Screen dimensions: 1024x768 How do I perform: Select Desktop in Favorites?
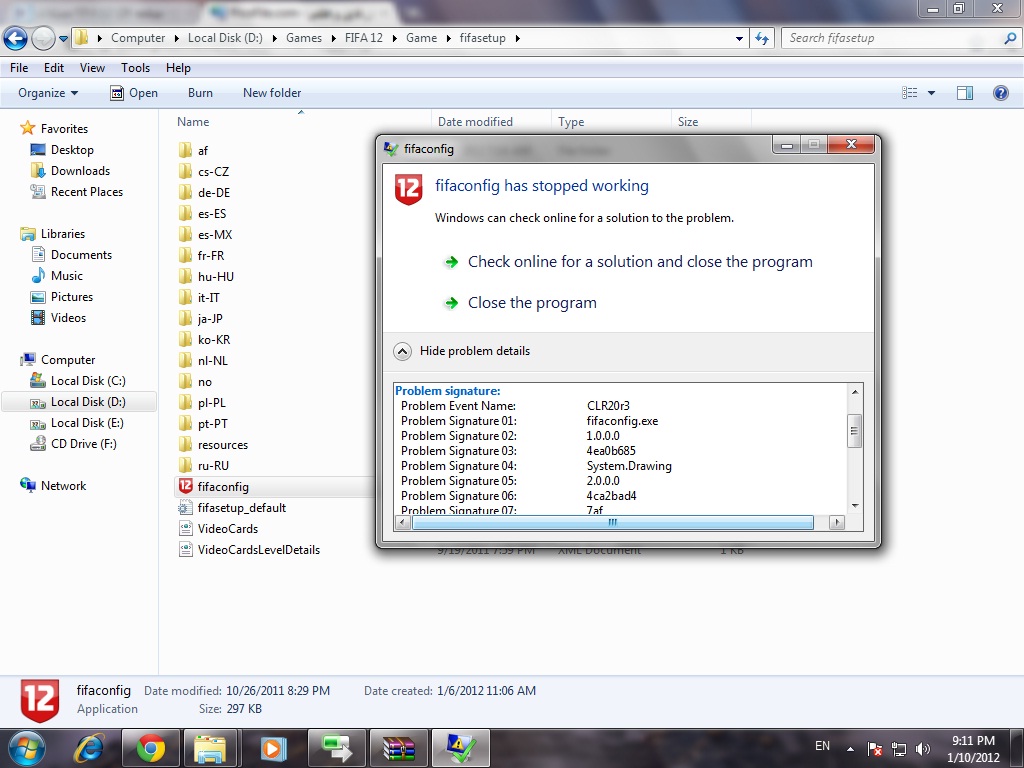tap(72, 150)
